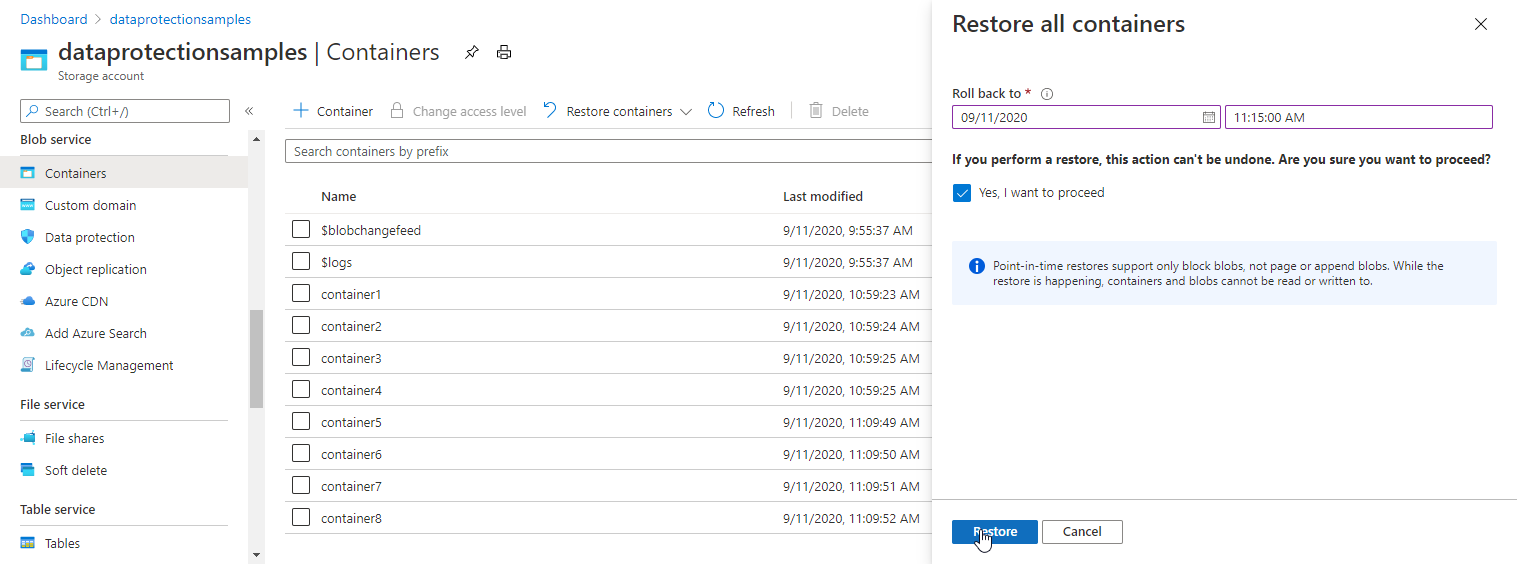Click the time field 11:15:00 AM

point(1359,117)
